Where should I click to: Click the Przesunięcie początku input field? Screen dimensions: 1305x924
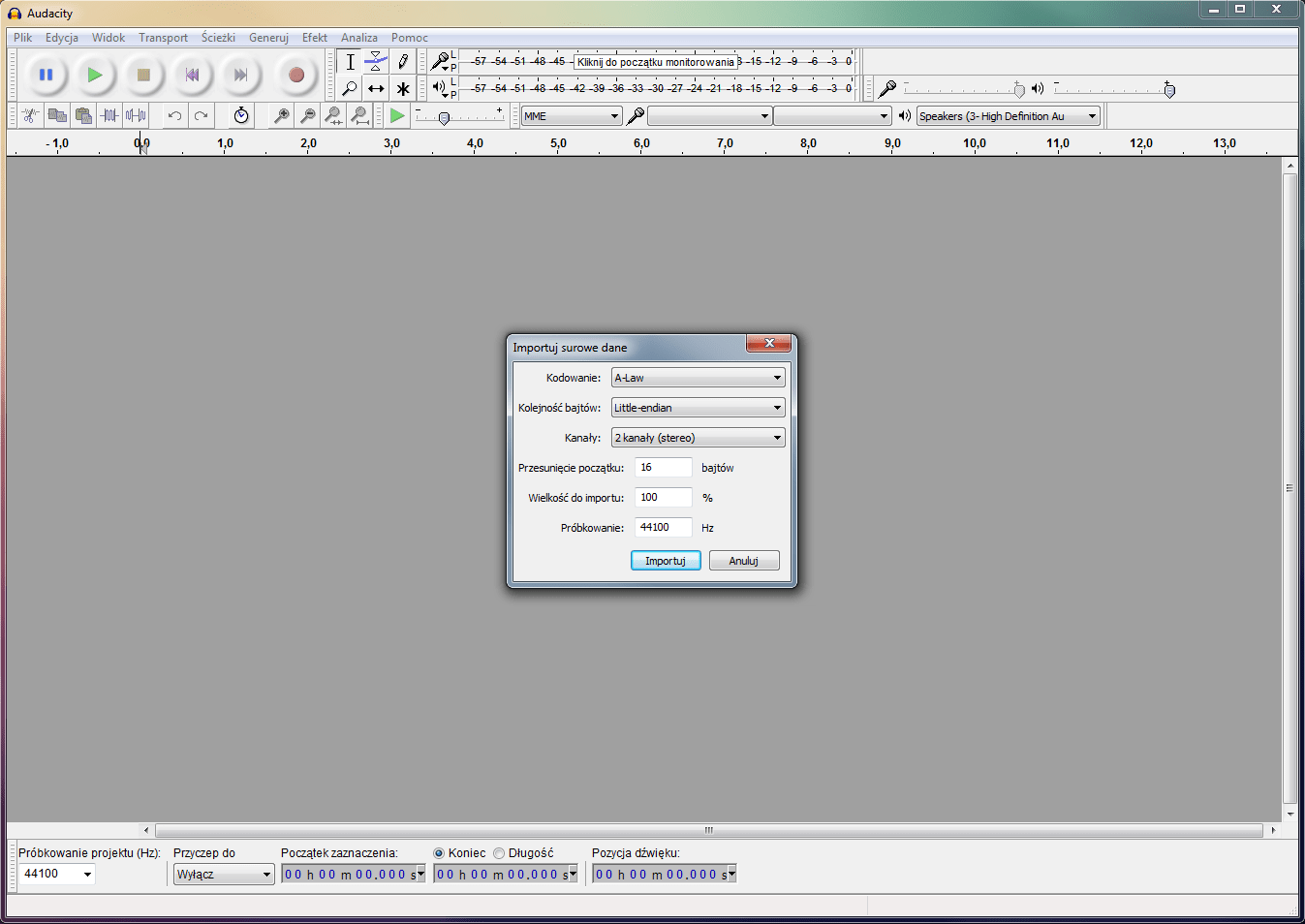click(664, 468)
